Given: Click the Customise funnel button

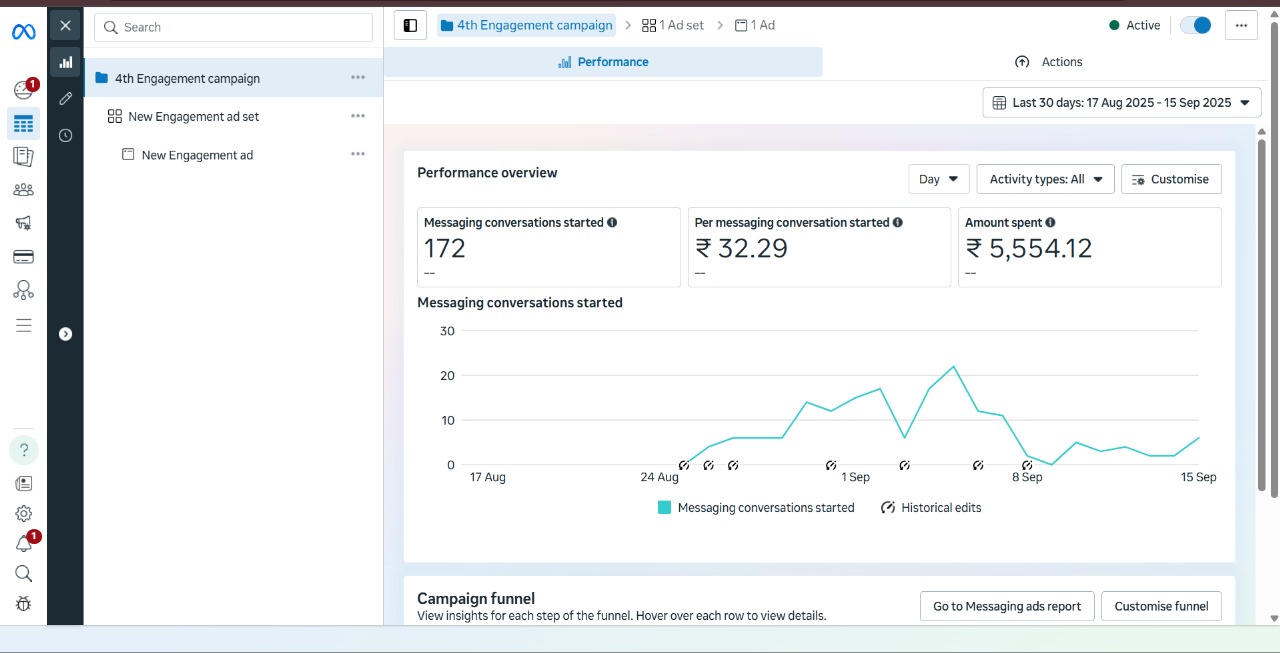Looking at the screenshot, I should (1160, 606).
